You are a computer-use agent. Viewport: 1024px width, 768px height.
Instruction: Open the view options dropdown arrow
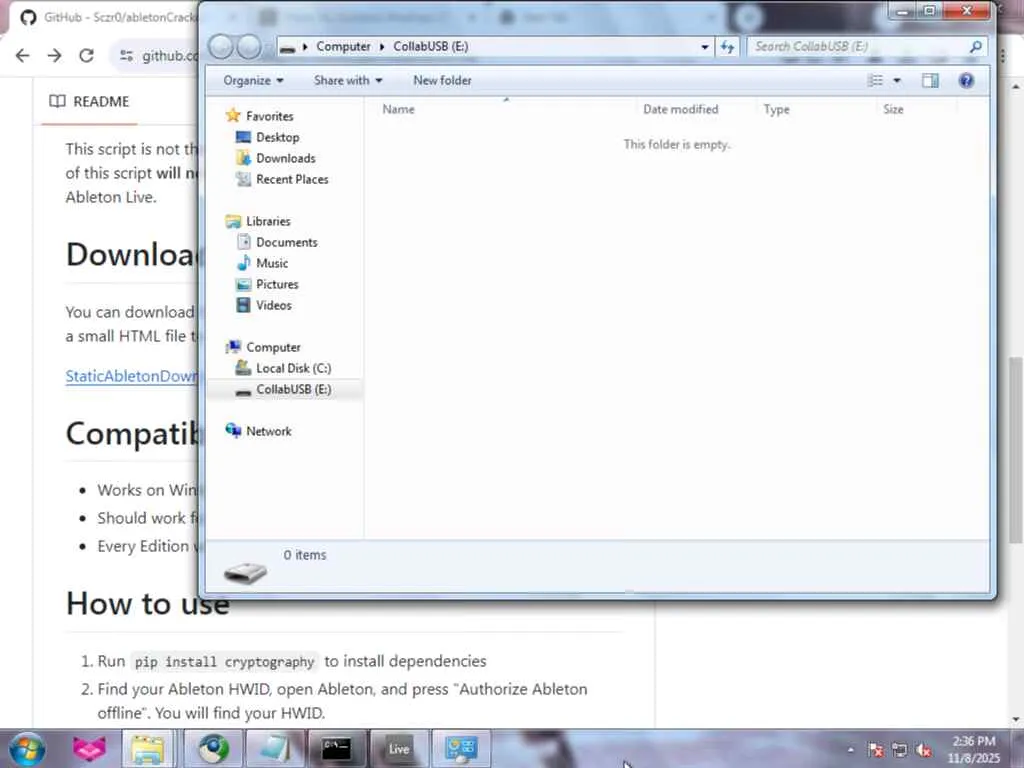click(x=897, y=80)
